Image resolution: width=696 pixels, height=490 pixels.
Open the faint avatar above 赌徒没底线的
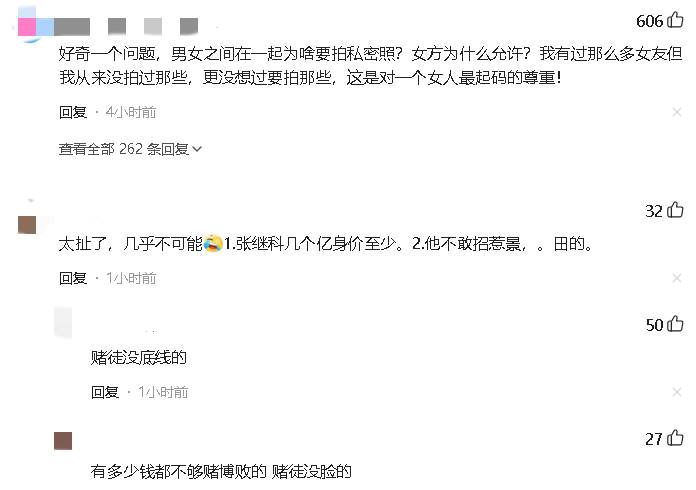pyautogui.click(x=63, y=322)
